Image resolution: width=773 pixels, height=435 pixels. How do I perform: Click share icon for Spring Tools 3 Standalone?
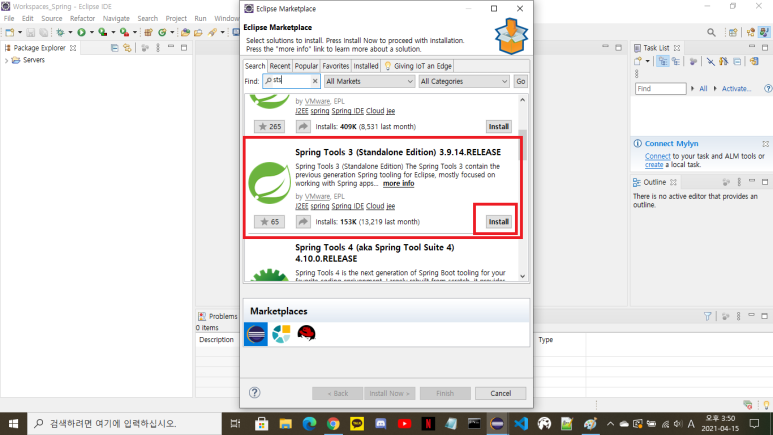click(x=303, y=222)
